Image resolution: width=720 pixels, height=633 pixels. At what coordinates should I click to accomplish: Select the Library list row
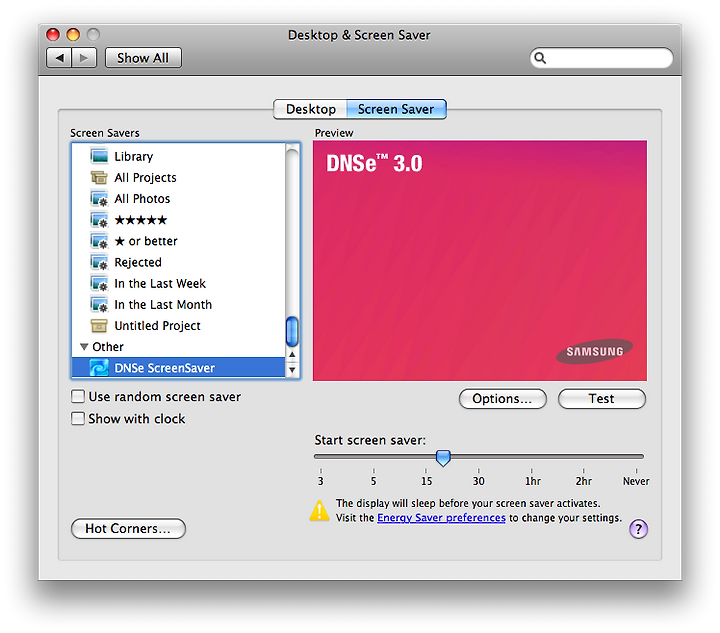[179, 157]
